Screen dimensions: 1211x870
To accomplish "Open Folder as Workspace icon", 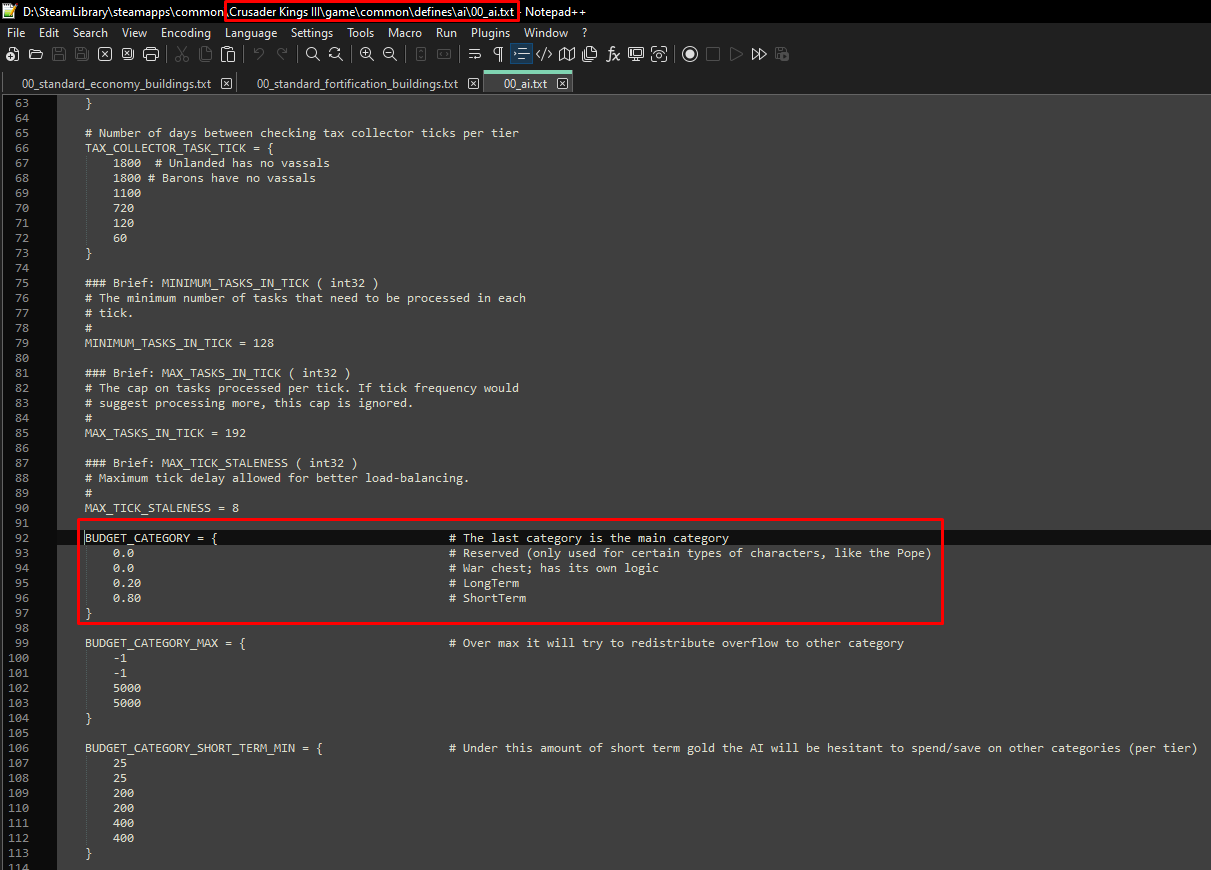I will pyautogui.click(x=636, y=54).
